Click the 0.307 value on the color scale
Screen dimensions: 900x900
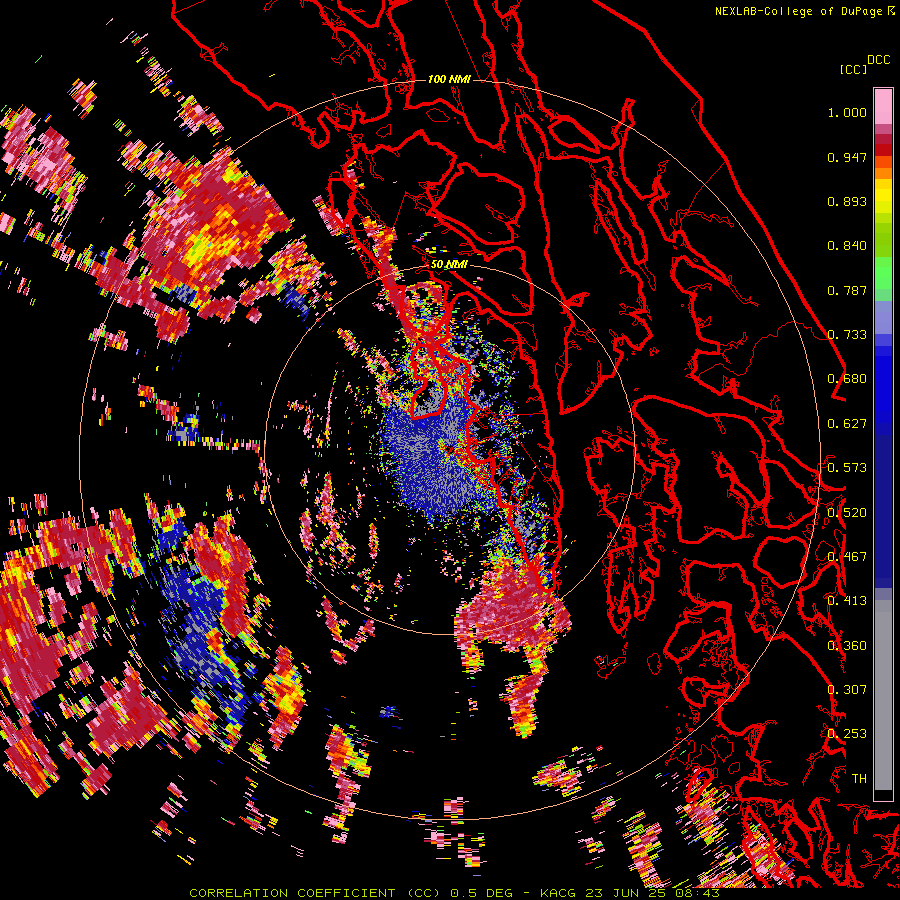coord(847,690)
